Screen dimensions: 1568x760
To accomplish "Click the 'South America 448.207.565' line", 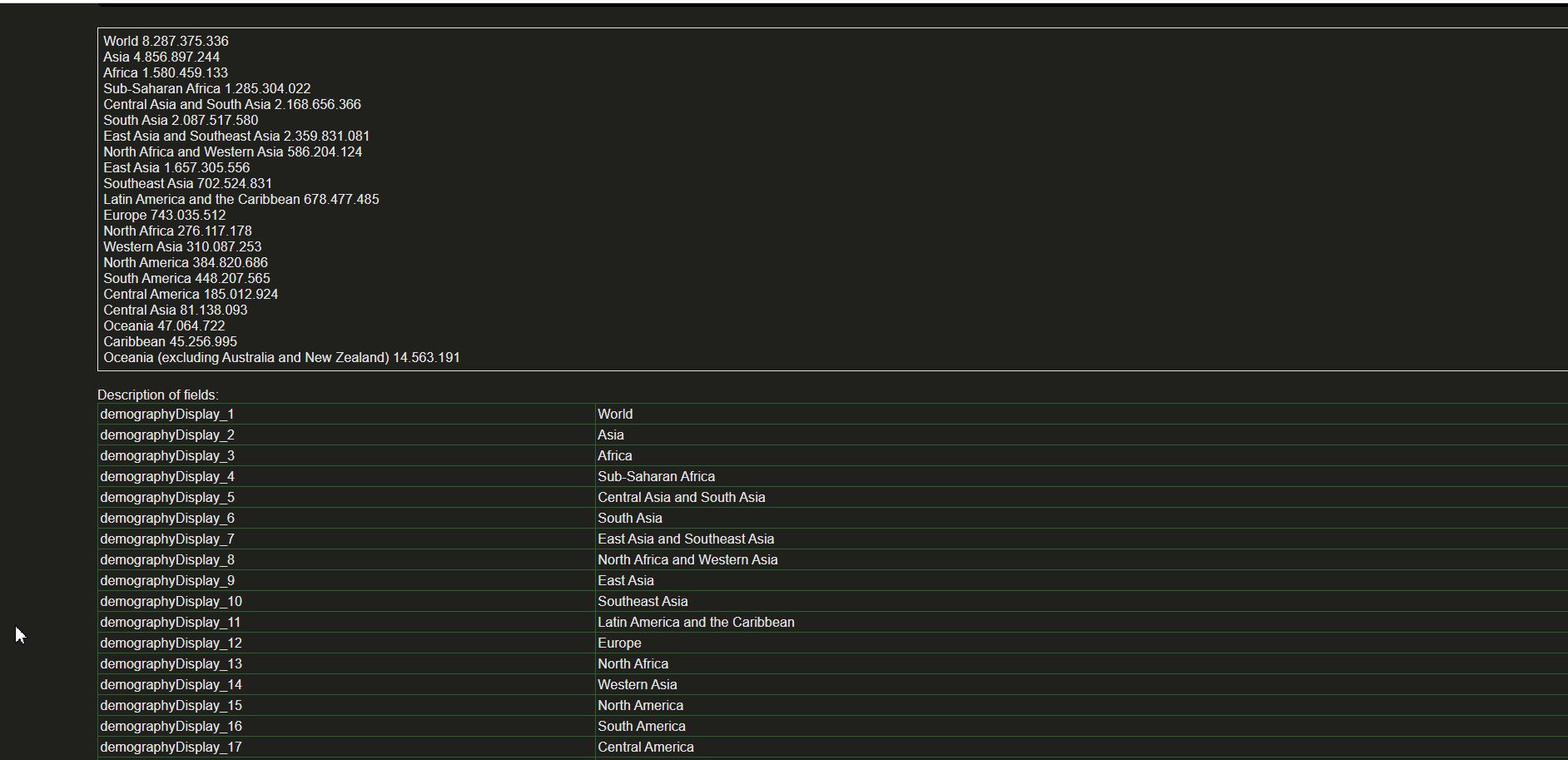I will (186, 278).
